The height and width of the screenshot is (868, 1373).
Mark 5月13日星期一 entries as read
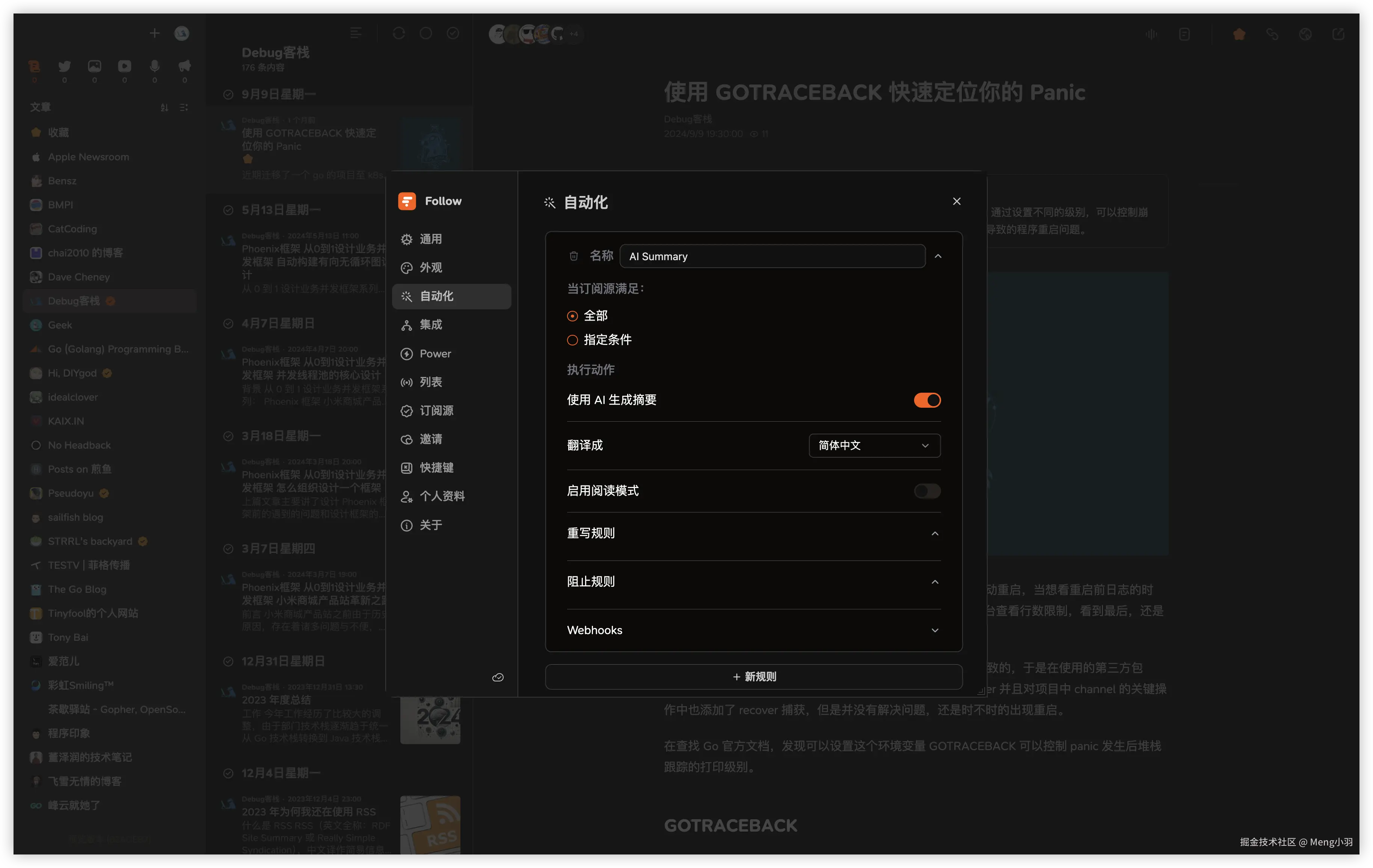(228, 210)
